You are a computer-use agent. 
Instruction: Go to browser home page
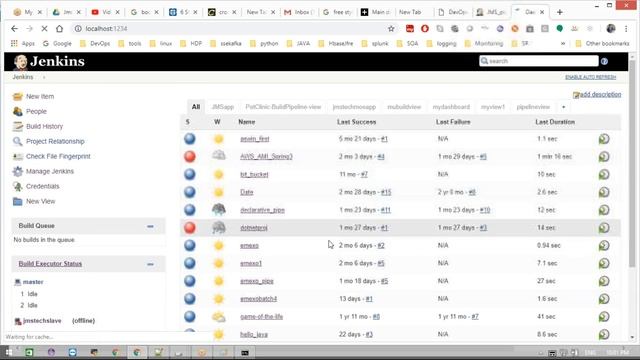point(60,29)
